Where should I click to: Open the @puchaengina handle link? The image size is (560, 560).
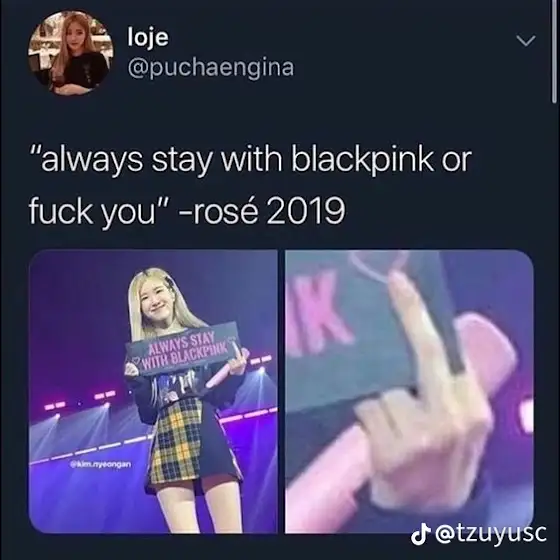(x=211, y=67)
